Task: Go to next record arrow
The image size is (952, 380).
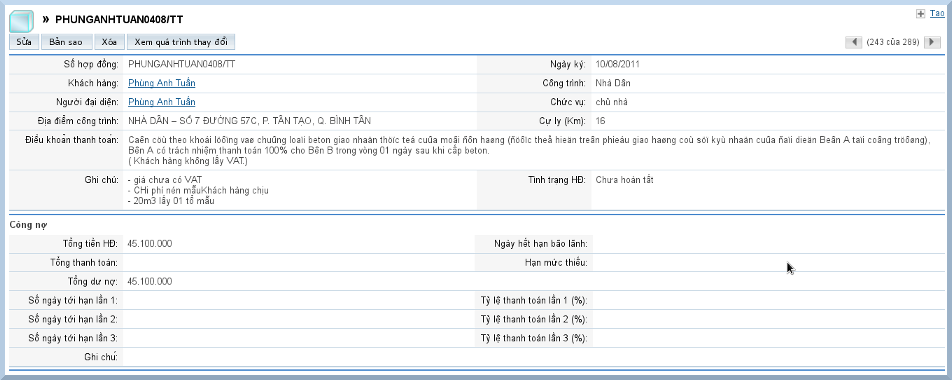Action: [x=932, y=42]
